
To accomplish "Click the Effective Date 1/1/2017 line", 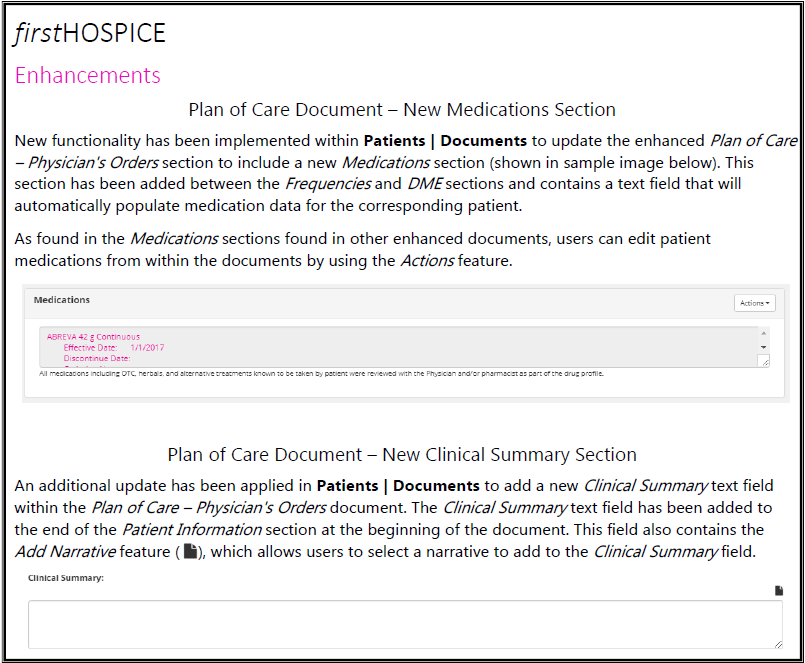I will (x=114, y=348).
